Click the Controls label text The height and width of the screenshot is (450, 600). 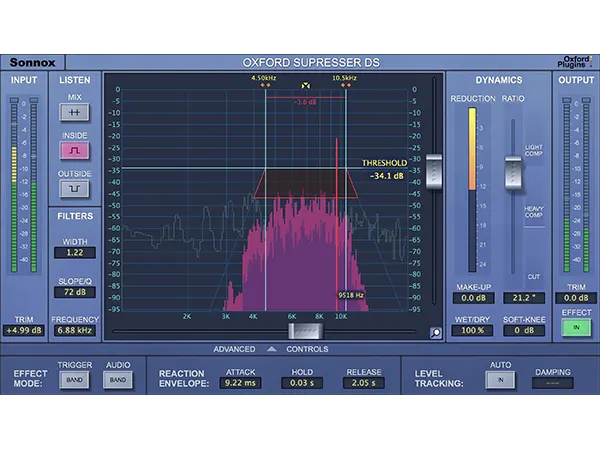point(307,349)
